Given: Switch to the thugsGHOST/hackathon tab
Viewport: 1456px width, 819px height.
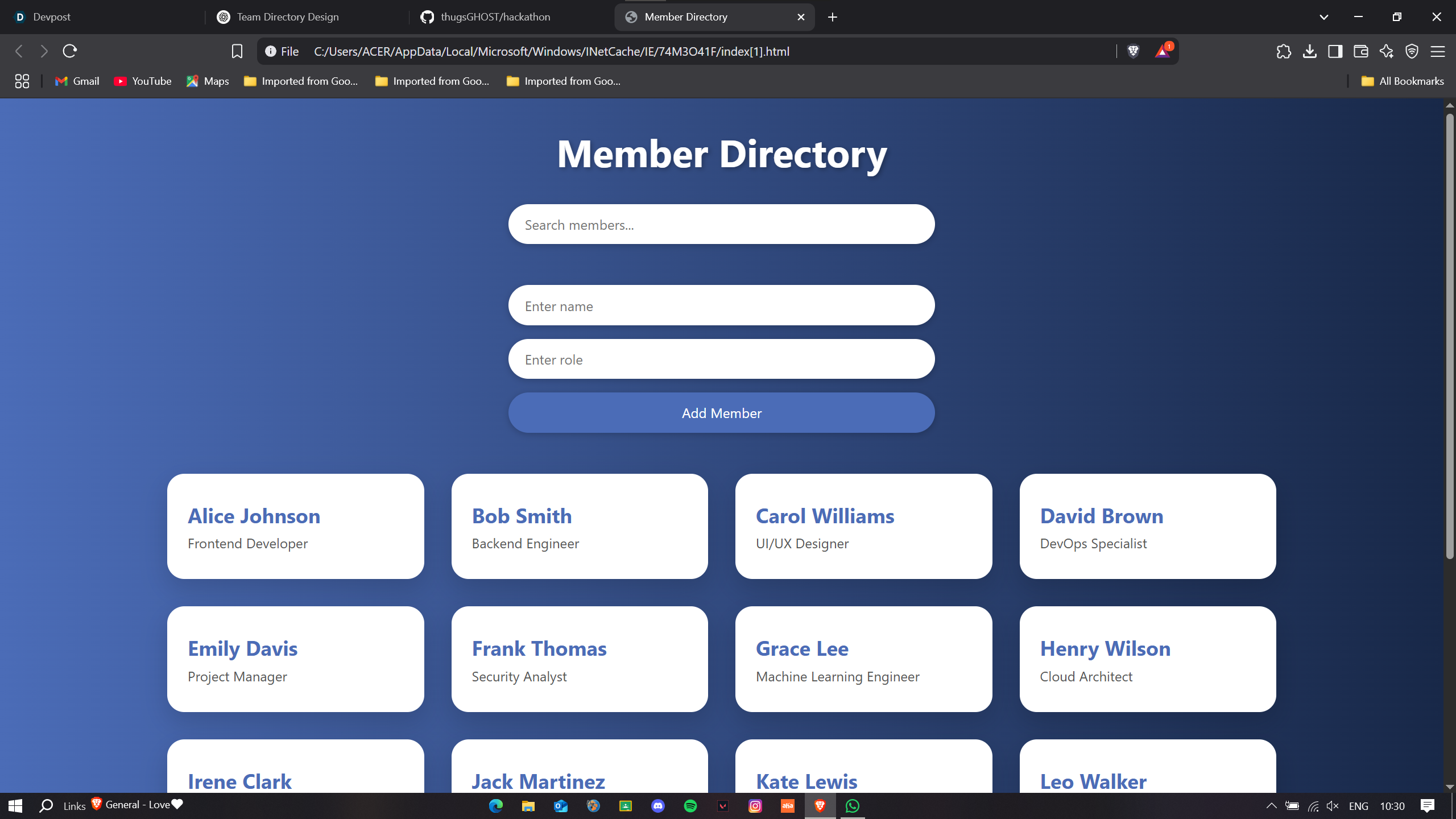Looking at the screenshot, I should click(x=495, y=17).
